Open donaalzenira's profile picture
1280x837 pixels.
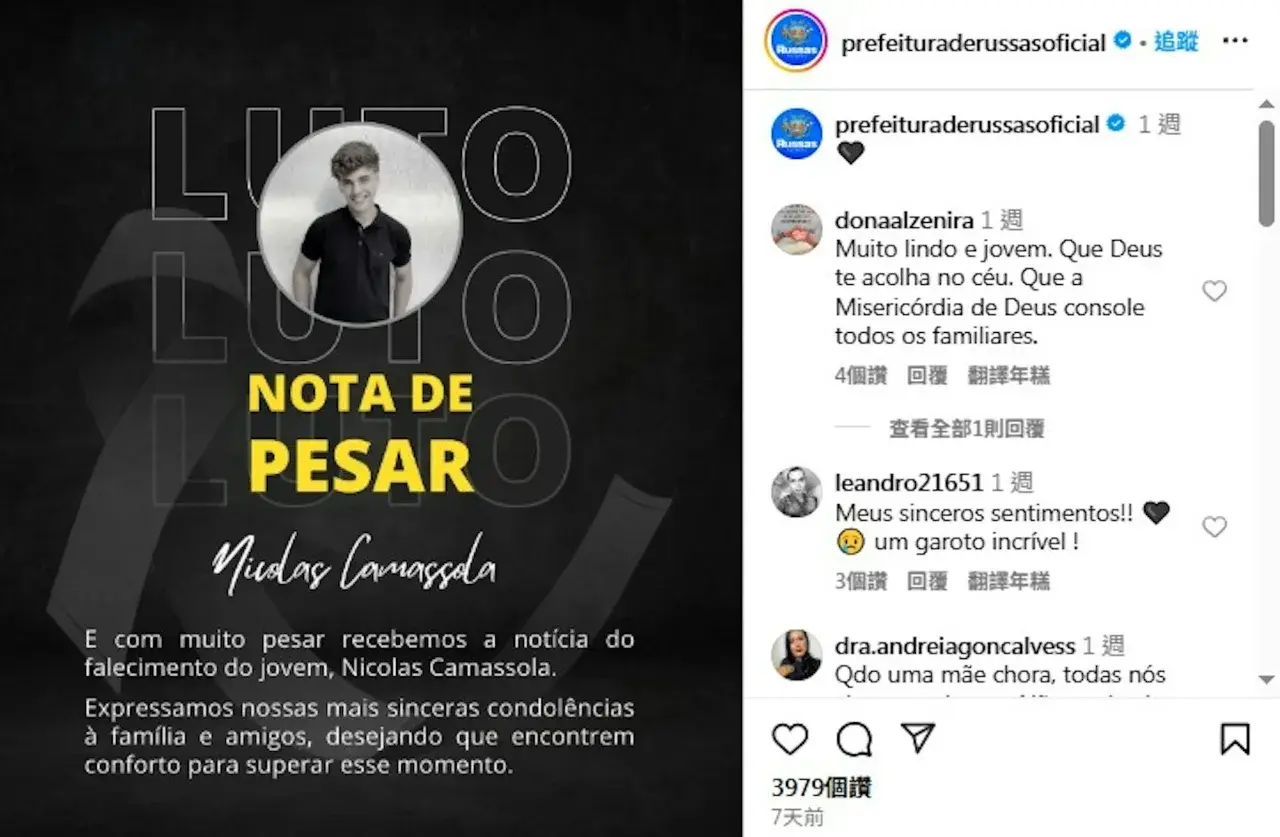tap(797, 230)
